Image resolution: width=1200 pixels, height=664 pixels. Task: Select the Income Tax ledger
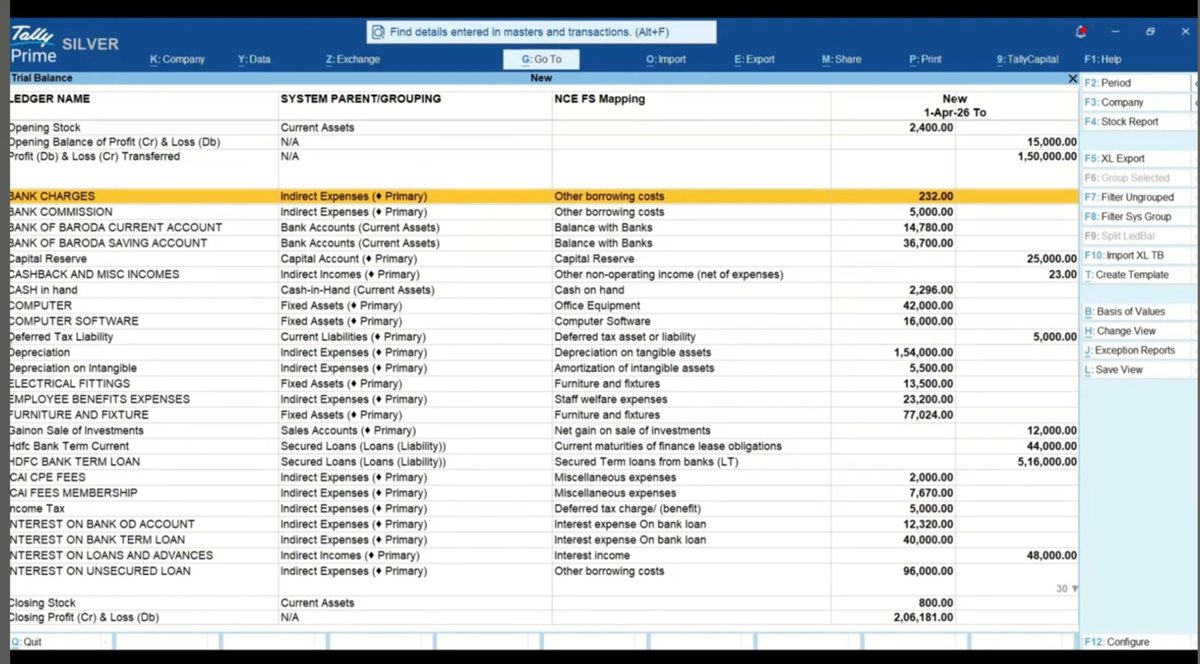38,509
